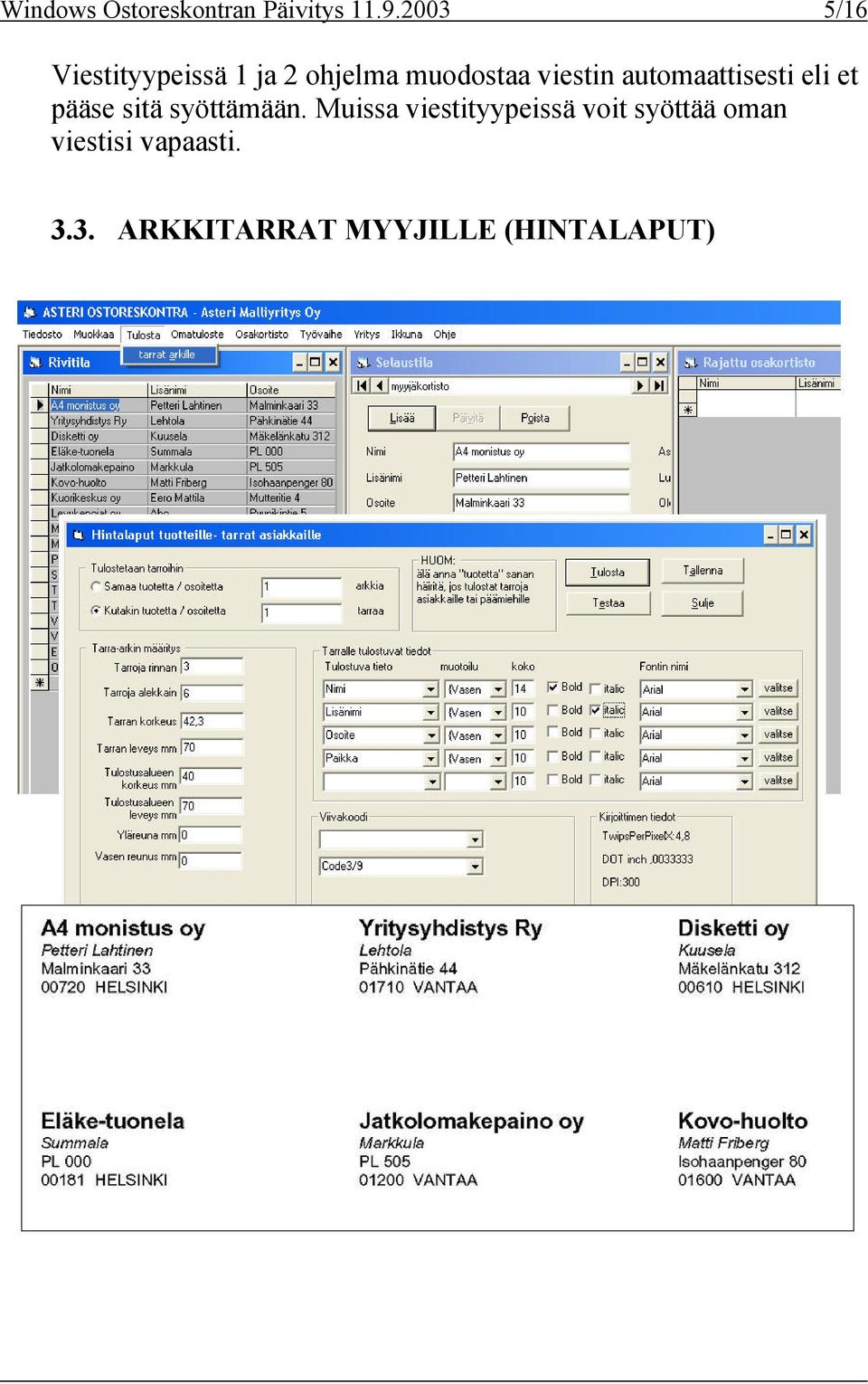
Task: Click the Lisää button in Selaustila
Action: [402, 418]
